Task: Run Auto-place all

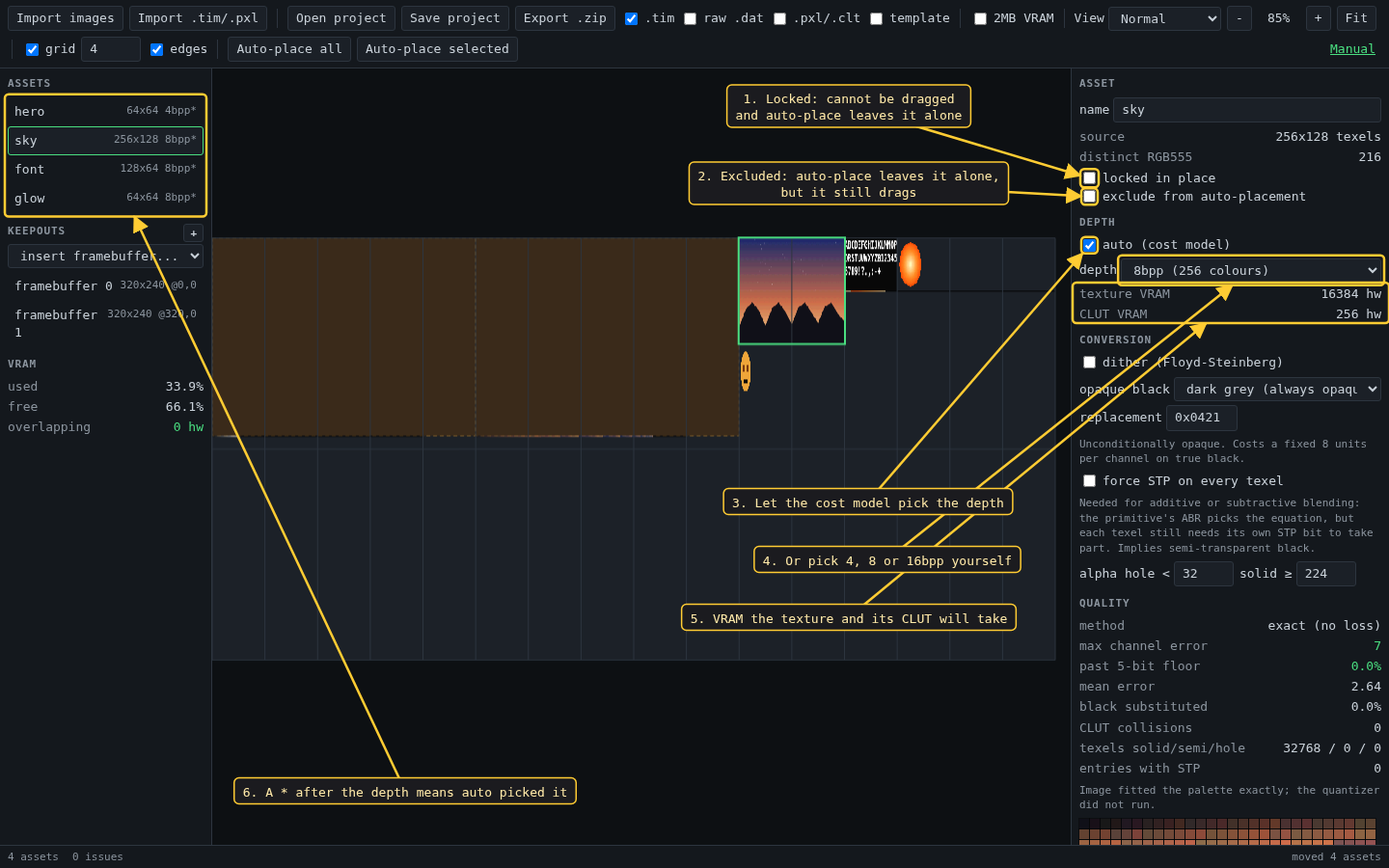Action: pyautogui.click(x=289, y=49)
